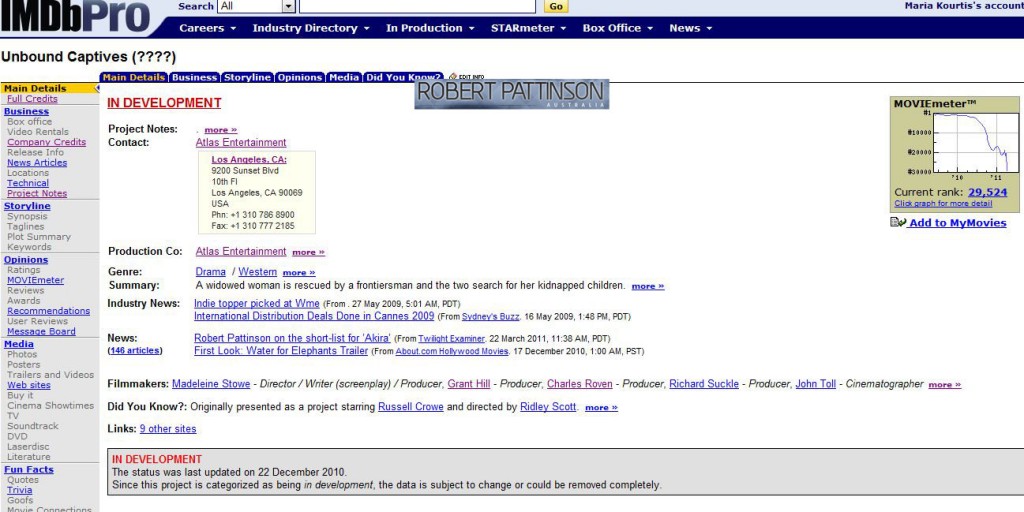Open '9 other sites' link
Viewport: 1024px width, 512px height.
168,429
